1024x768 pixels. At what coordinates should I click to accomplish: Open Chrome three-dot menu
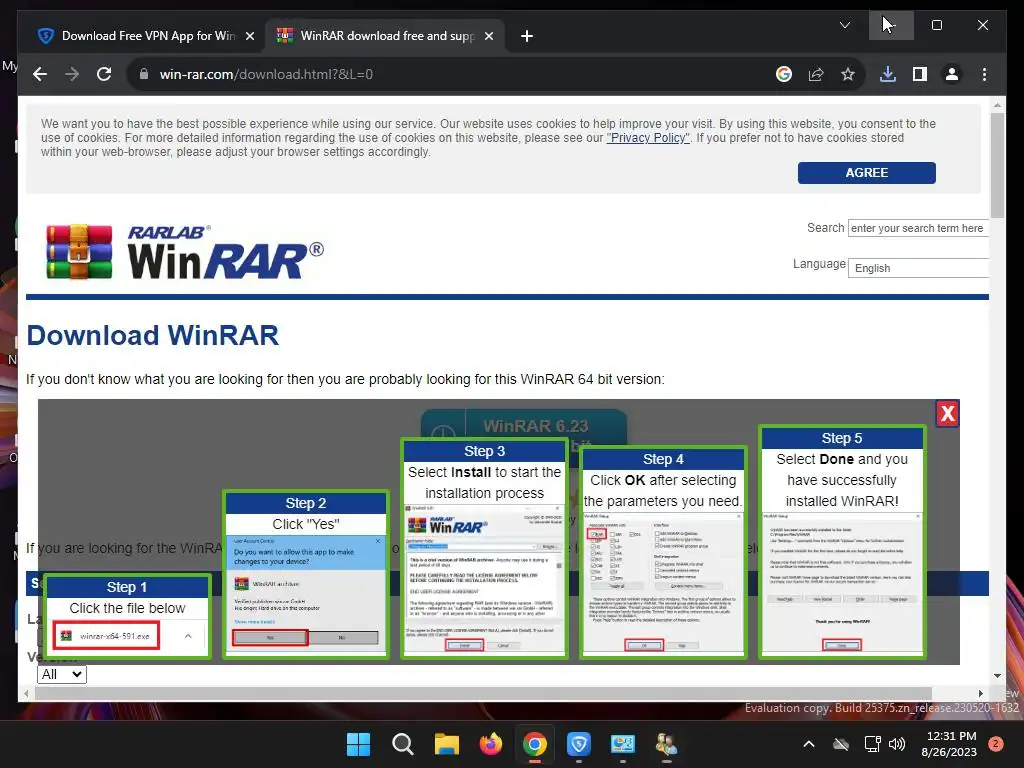click(984, 74)
